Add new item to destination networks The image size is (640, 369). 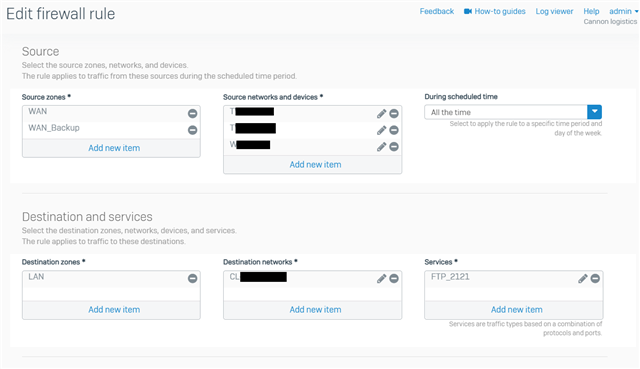(x=315, y=309)
